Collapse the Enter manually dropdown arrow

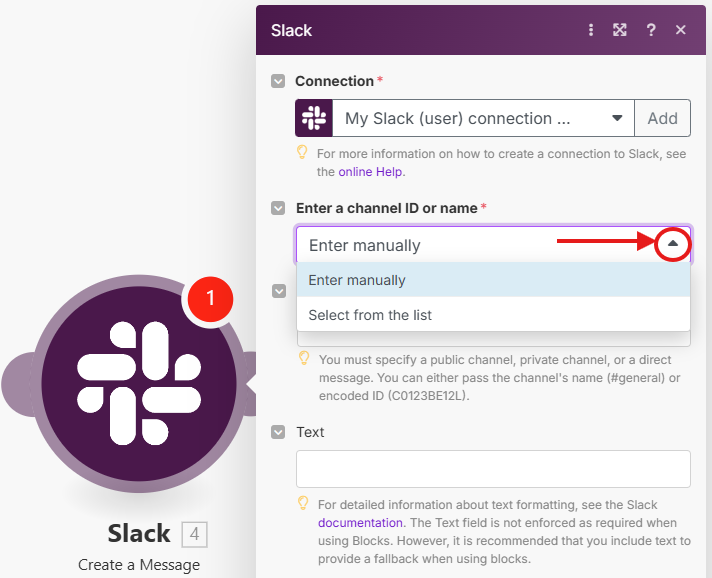[673, 244]
